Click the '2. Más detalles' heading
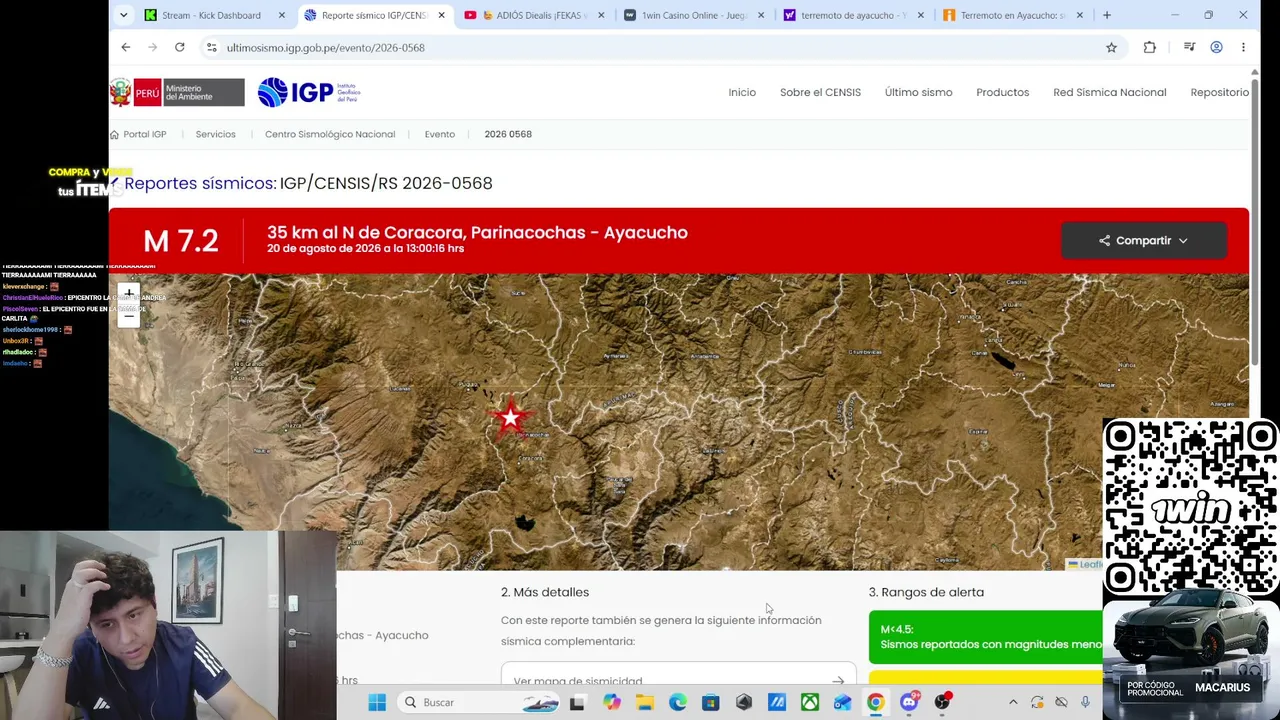Image resolution: width=1280 pixels, height=720 pixels. coord(545,592)
